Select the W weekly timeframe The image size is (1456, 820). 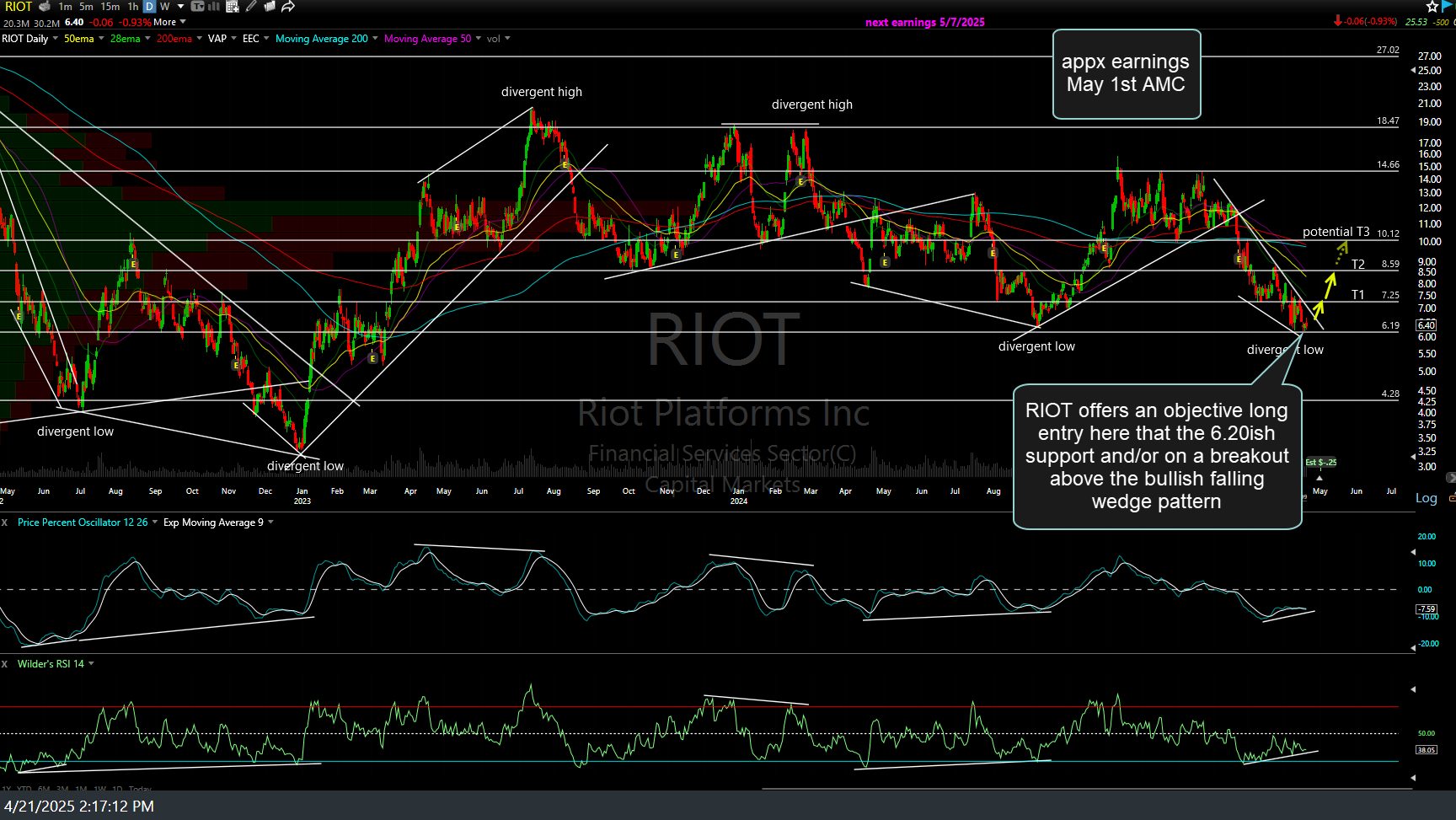(x=165, y=7)
